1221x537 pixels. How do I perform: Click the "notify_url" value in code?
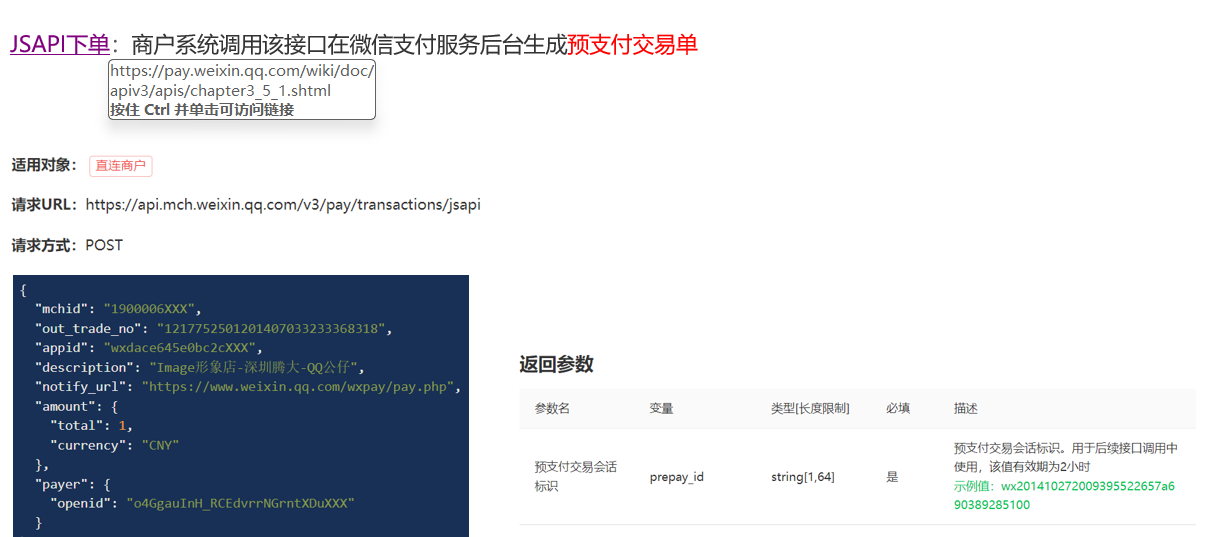pos(300,387)
